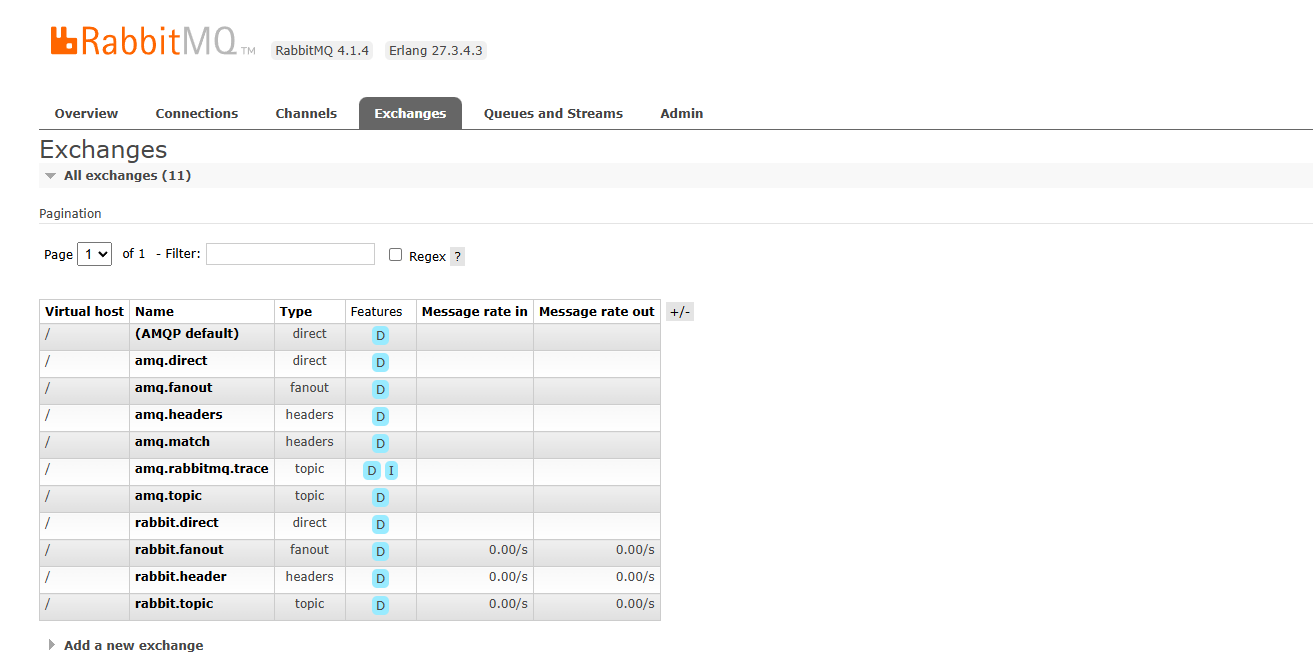The height and width of the screenshot is (665, 1313).
Task: Sort by Message rate out column
Action: pos(597,311)
